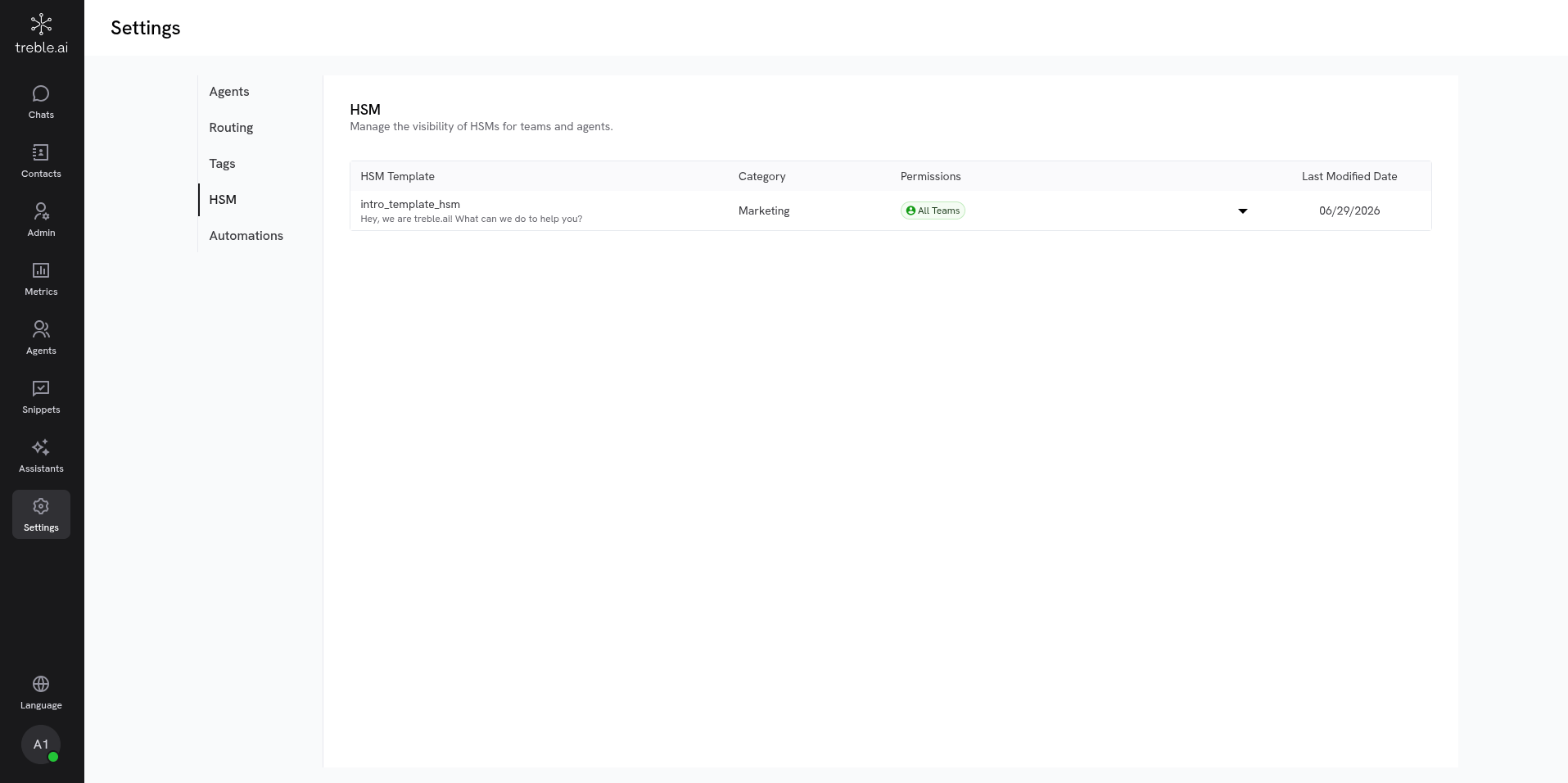The height and width of the screenshot is (783, 1568).
Task: Open the Automations settings tab
Action: point(246,236)
